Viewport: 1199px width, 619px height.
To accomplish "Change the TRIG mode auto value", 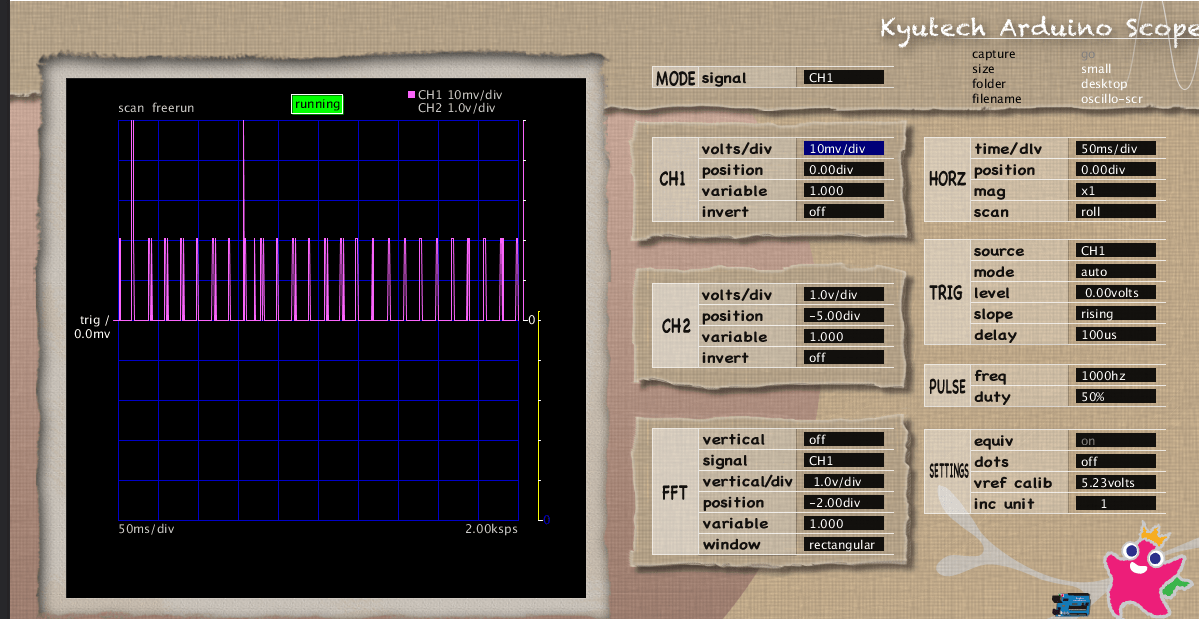I will (1116, 271).
